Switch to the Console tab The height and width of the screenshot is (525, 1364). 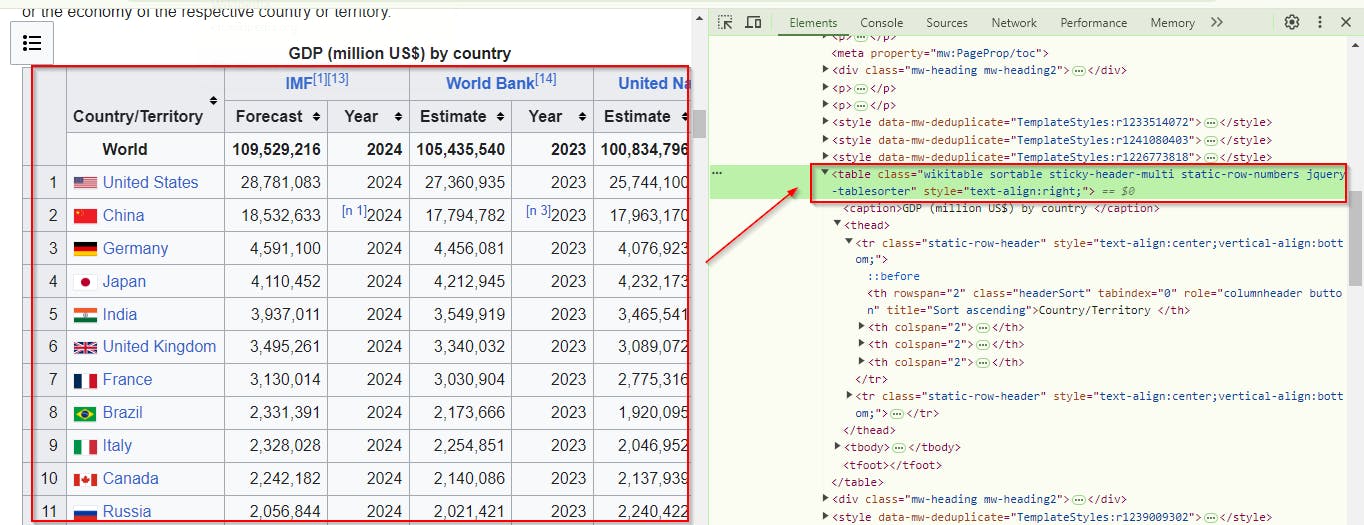pos(881,22)
